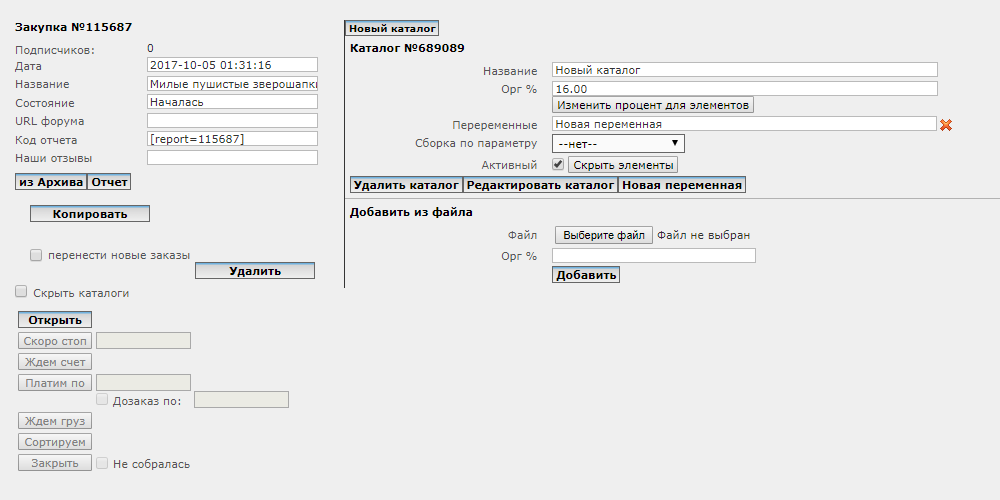The image size is (1000, 500).
Task: Click the Открыть status button
Action: [x=55, y=320]
